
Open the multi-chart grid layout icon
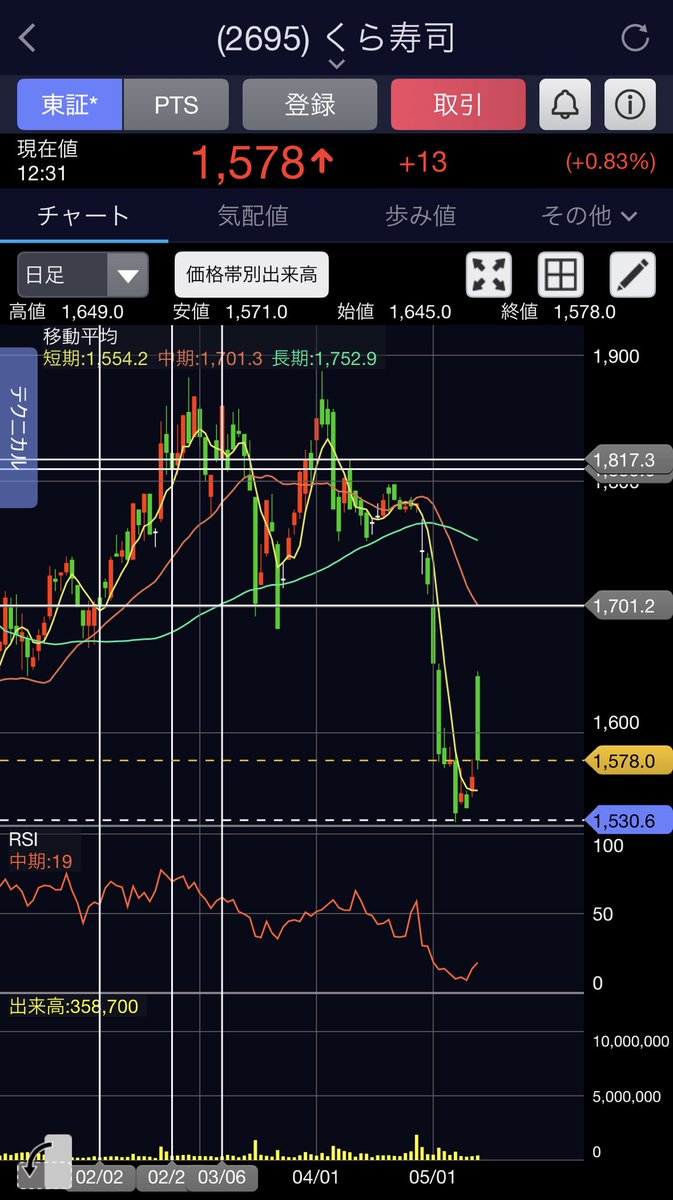[561, 275]
